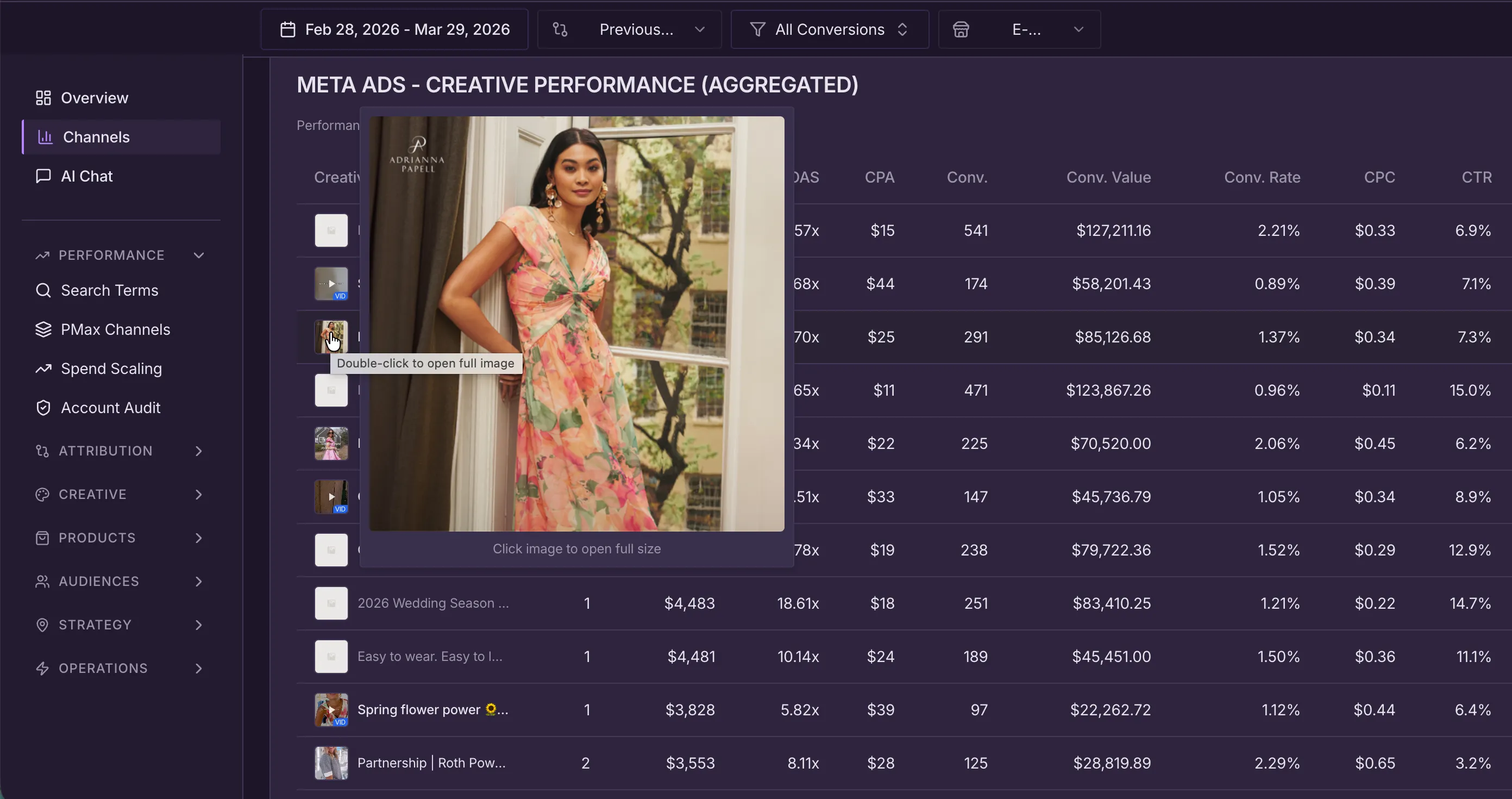Click the Performance trend icon in sidebar
The image size is (1512, 799).
42,255
